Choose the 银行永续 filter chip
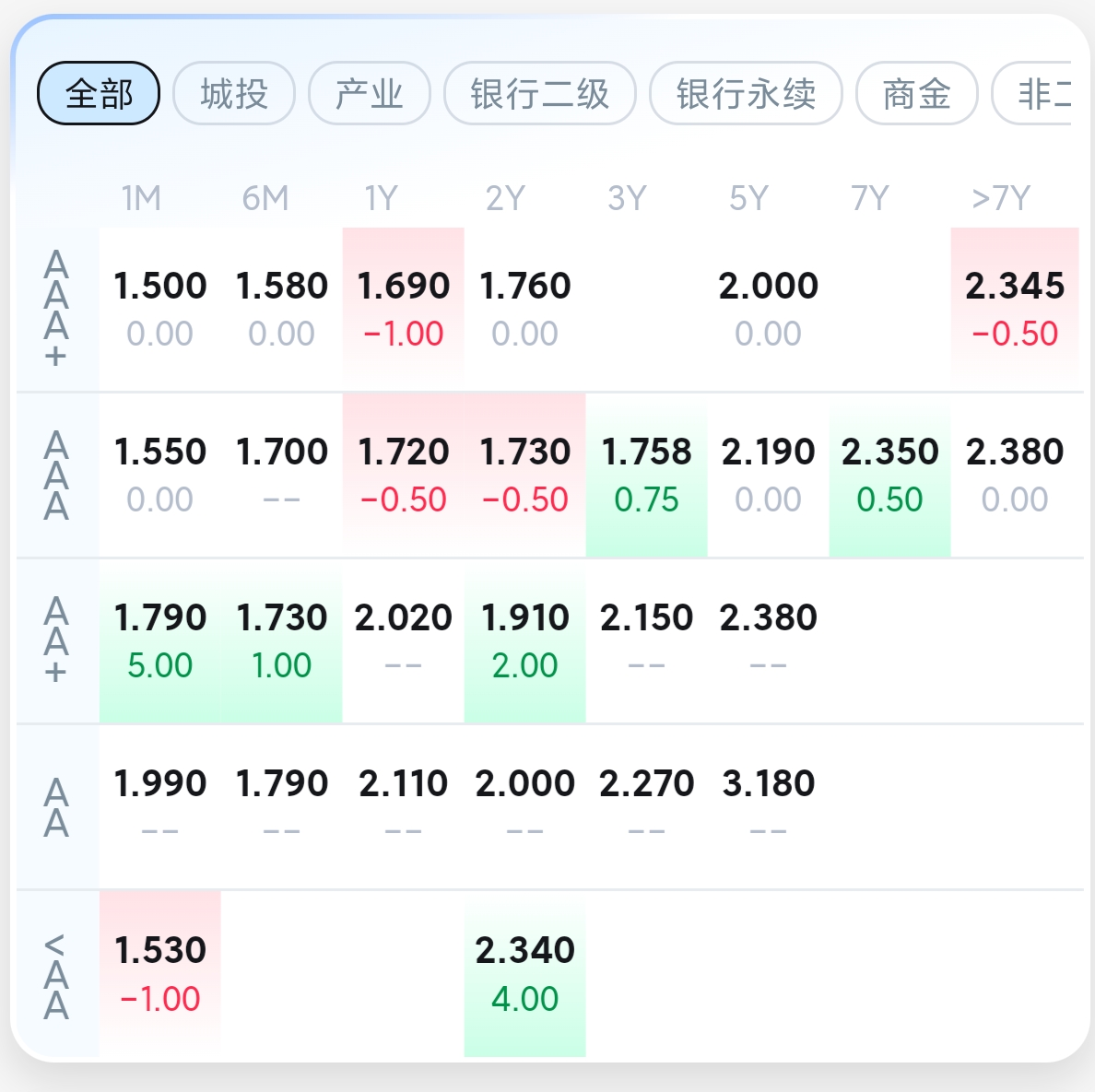This screenshot has height=1092, width=1095. tap(746, 94)
